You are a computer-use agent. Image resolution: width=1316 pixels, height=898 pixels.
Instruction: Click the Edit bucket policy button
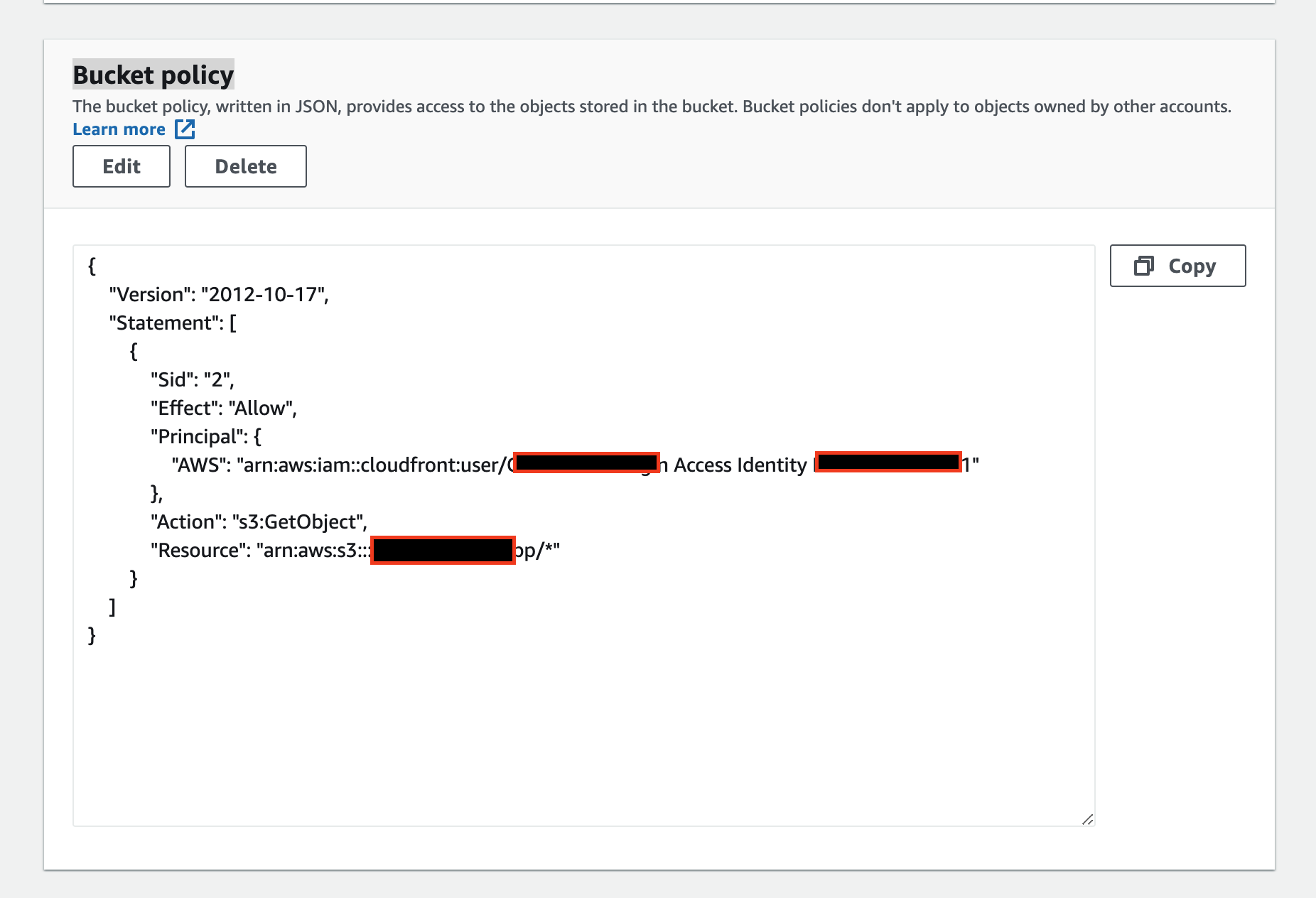pos(122,166)
